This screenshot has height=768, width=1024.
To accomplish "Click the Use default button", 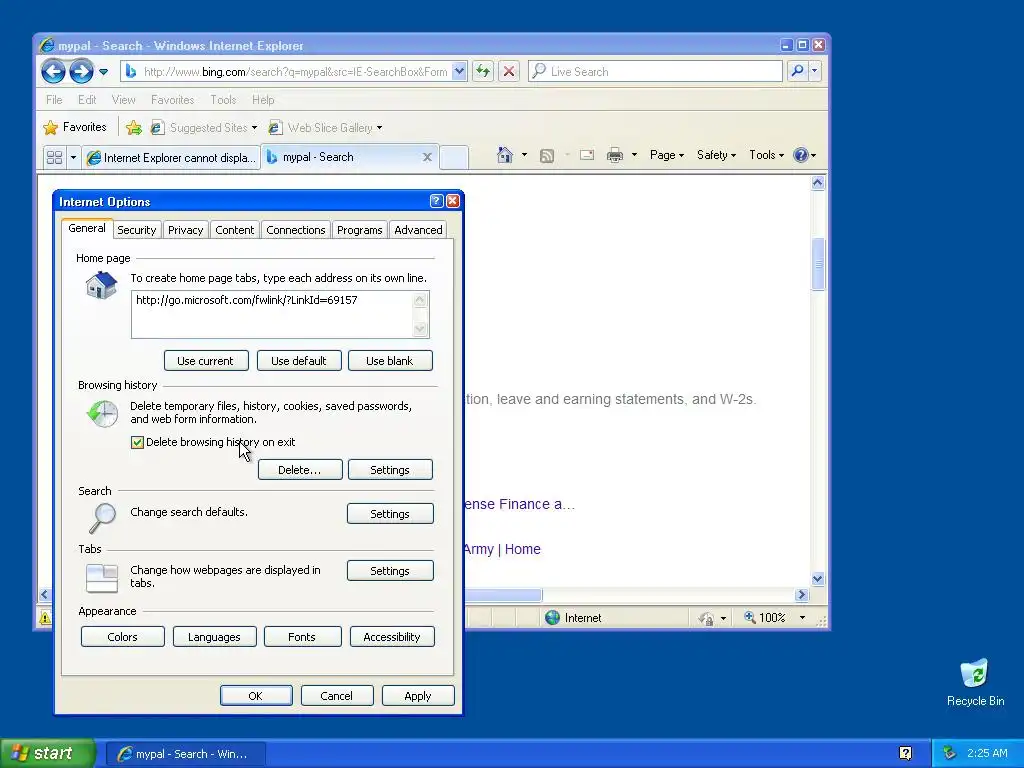I will (x=298, y=360).
